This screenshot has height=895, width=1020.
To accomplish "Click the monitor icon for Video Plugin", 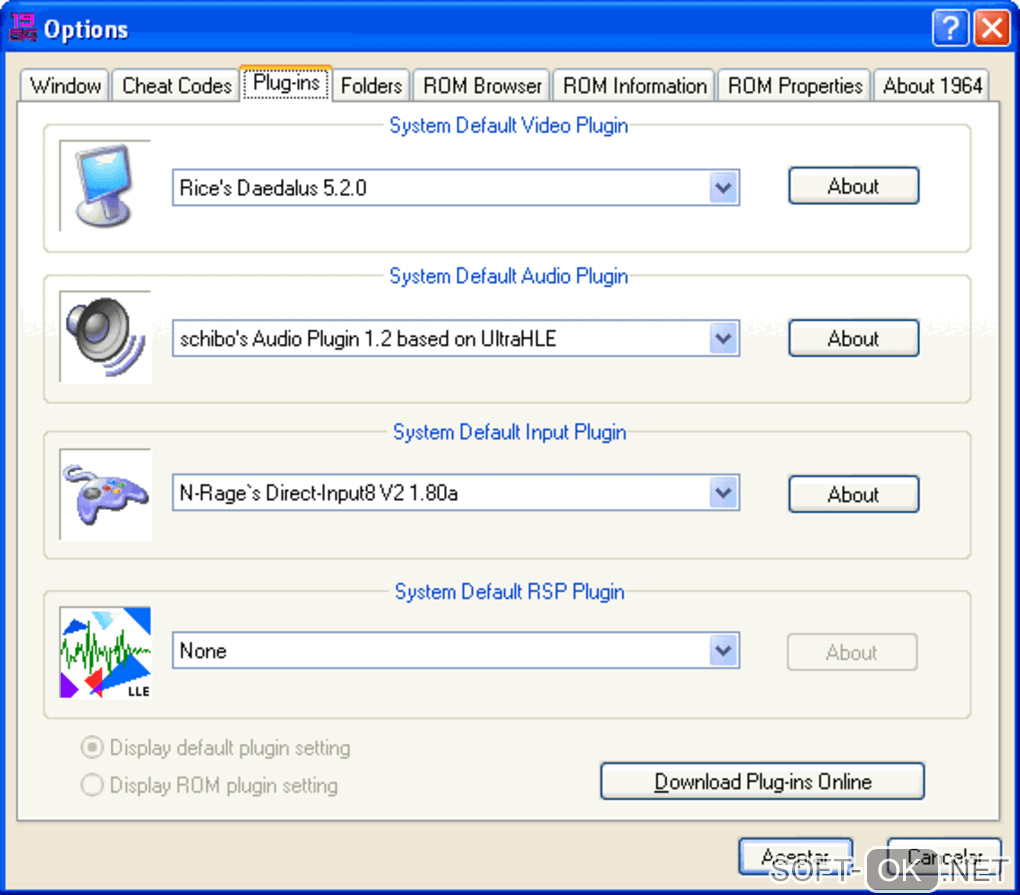I will [x=105, y=186].
